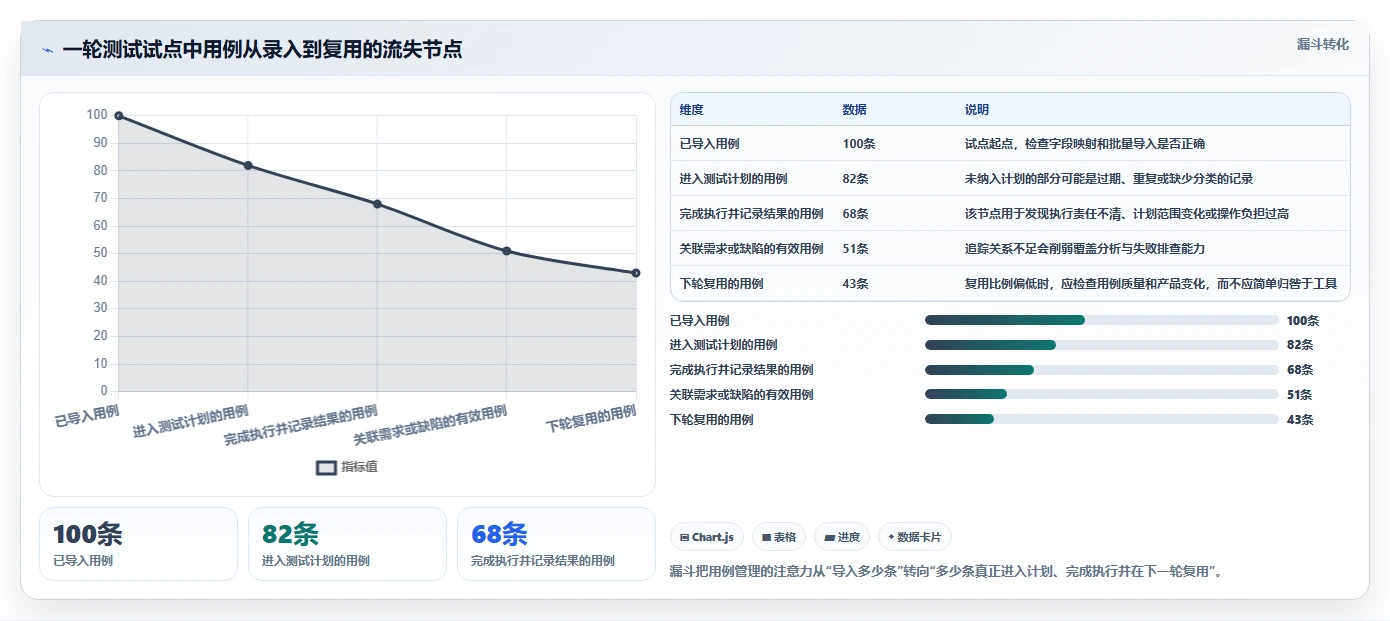
Task: Open the 68条 完成执行并记录结果的用例 data card
Action: [556, 544]
